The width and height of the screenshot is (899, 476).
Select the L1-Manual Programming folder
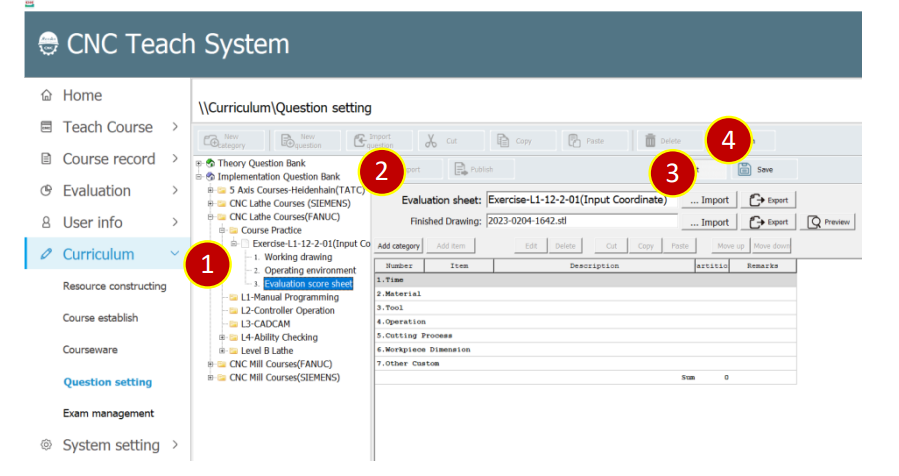290,297
